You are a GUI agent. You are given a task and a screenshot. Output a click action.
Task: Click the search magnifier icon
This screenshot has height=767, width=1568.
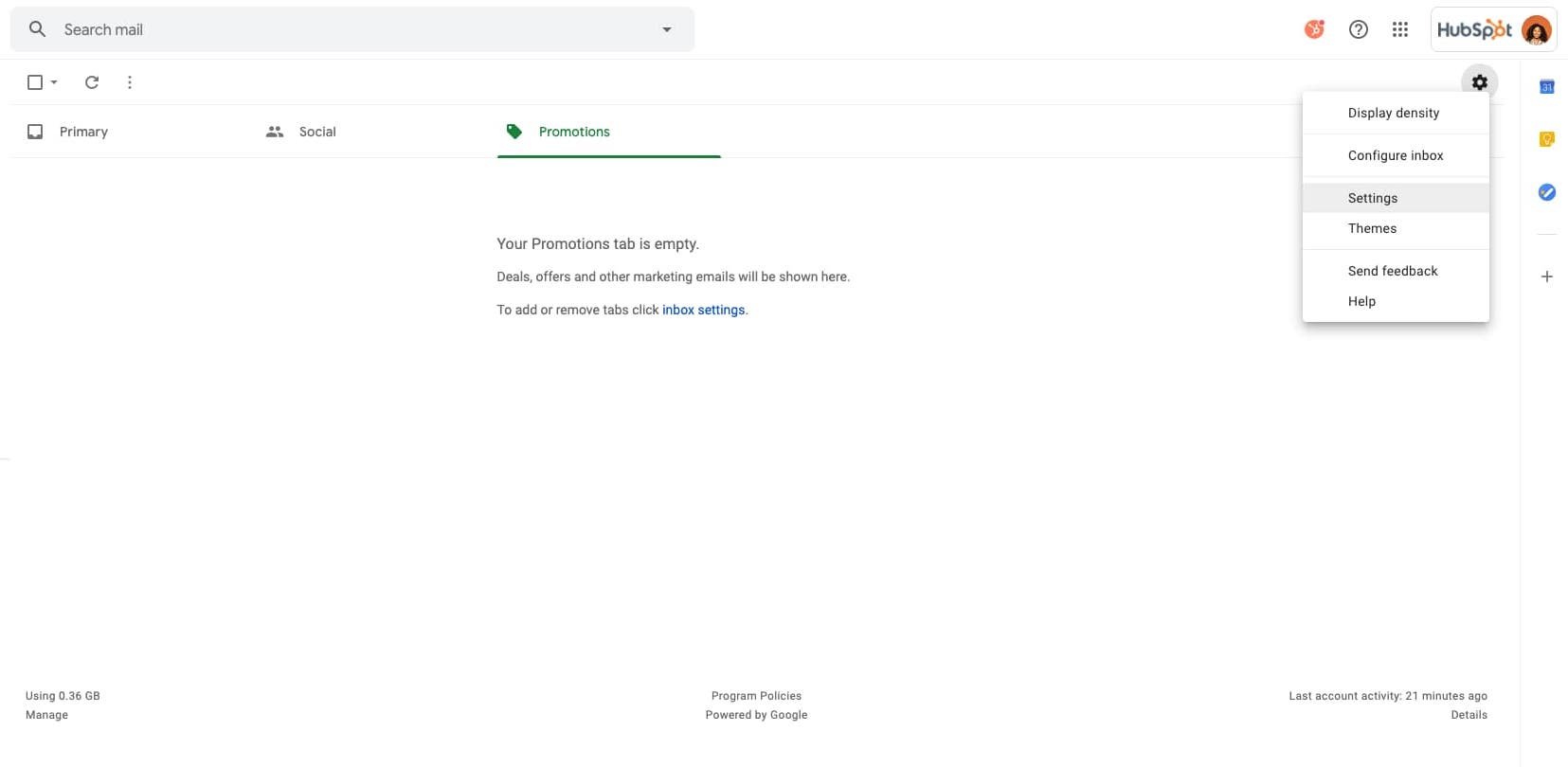tap(37, 29)
